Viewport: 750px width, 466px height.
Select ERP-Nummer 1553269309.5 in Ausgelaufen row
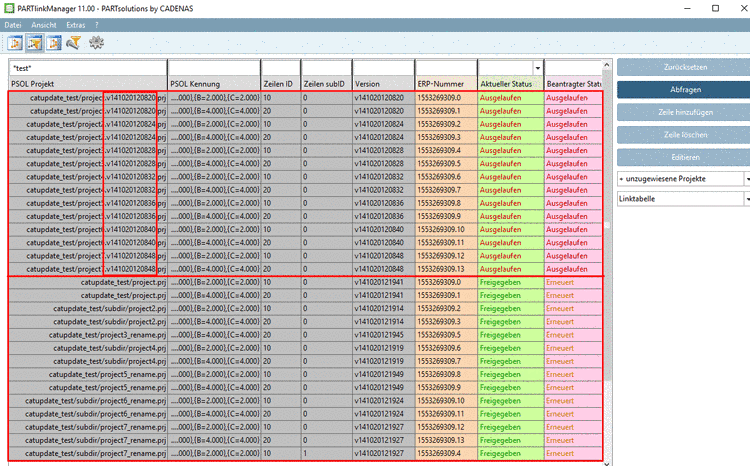pos(446,164)
